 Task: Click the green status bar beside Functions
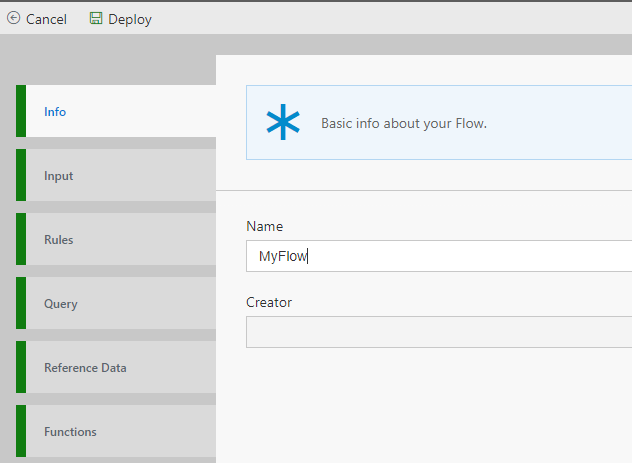[21, 431]
